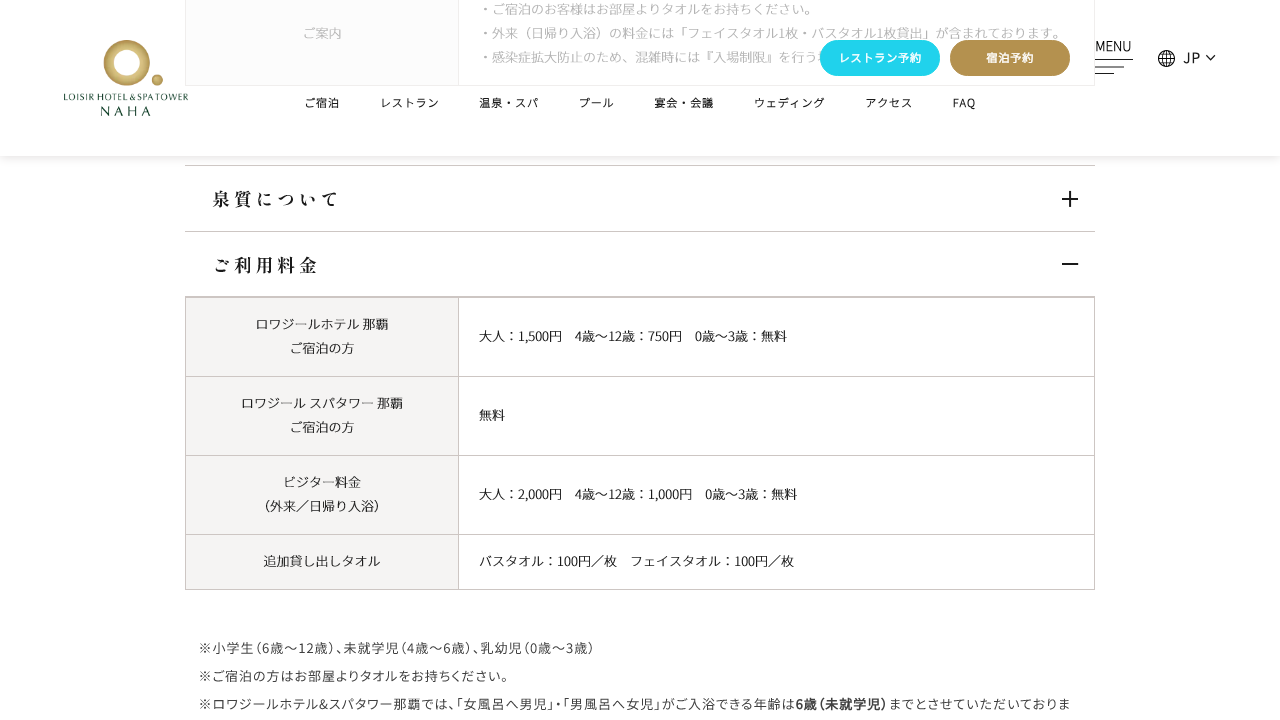The width and height of the screenshot is (1280, 720).
Task: Click the ロワジール スパタワー 那覇 row header
Action: pyautogui.click(x=322, y=416)
